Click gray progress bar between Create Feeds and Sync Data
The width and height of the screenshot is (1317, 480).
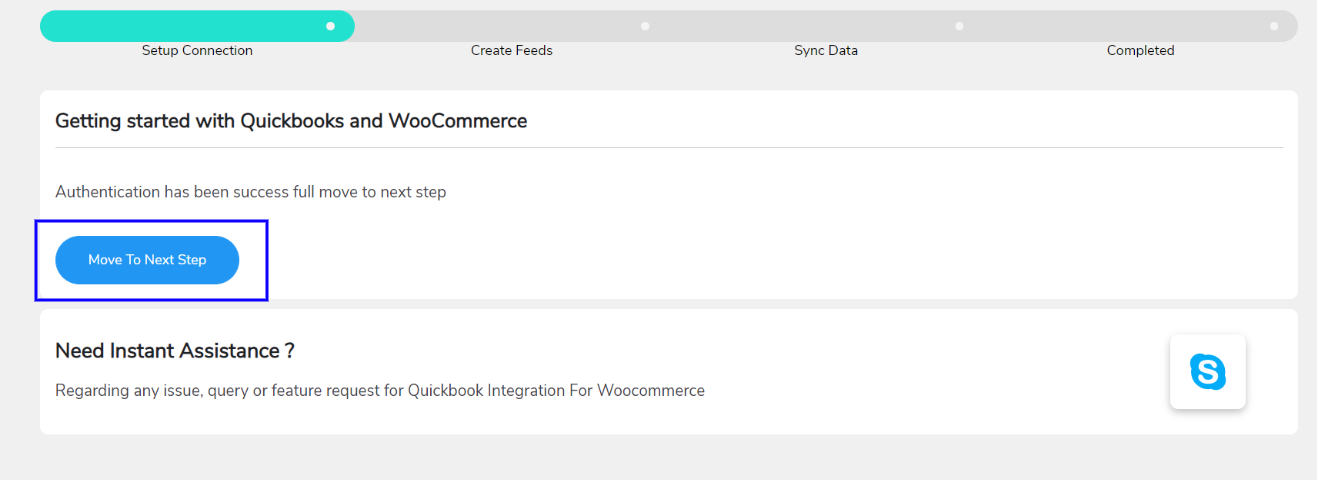click(802, 26)
